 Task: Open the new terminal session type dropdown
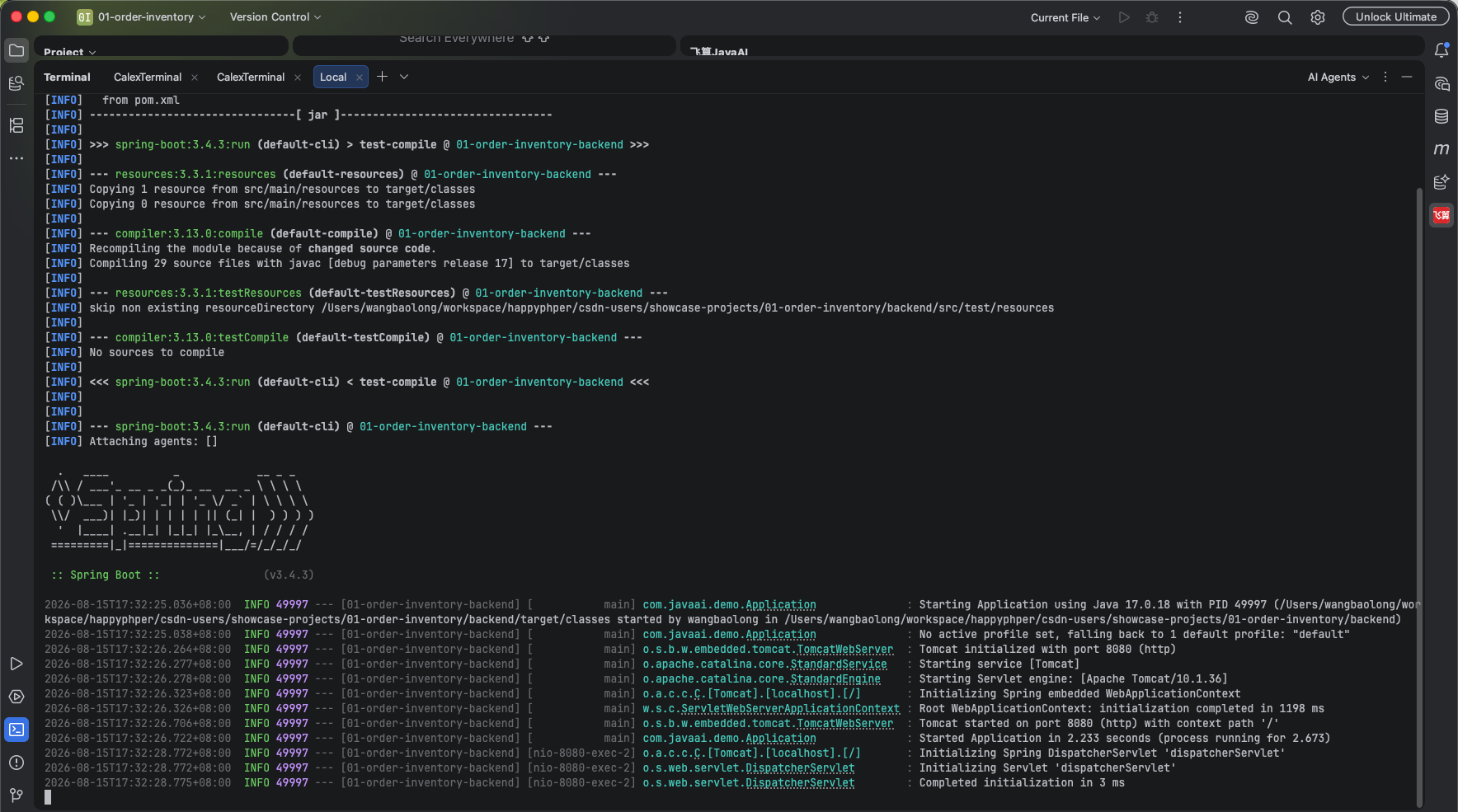tap(404, 77)
